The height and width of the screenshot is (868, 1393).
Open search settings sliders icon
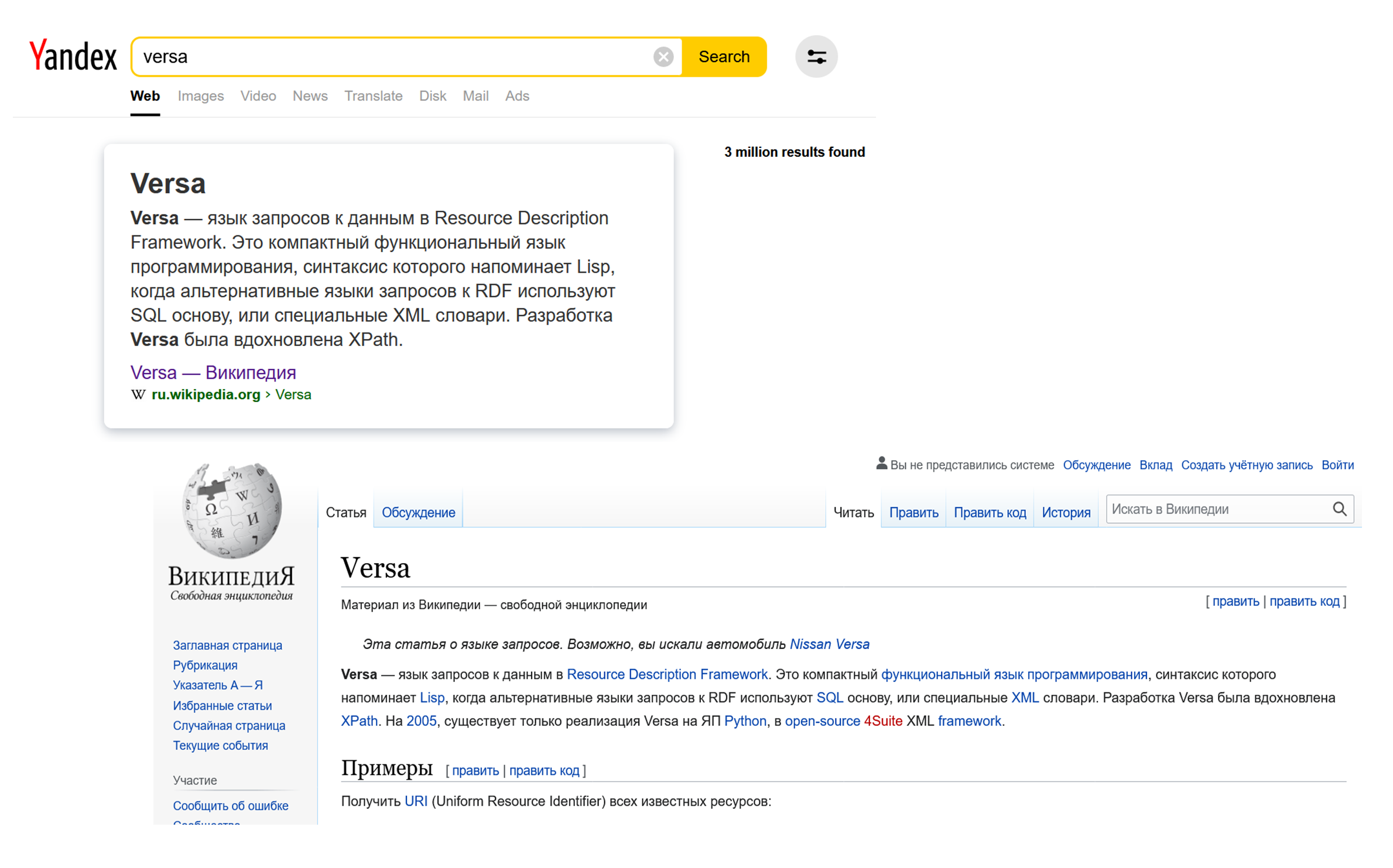[816, 57]
